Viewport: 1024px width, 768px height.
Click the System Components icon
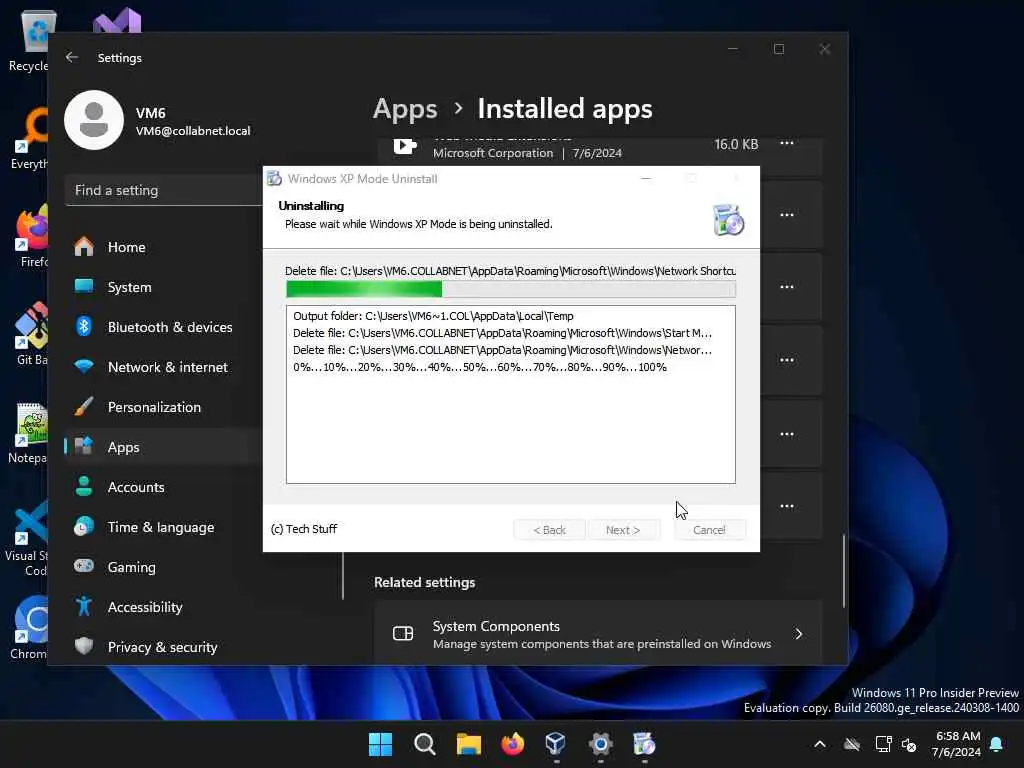click(x=403, y=633)
